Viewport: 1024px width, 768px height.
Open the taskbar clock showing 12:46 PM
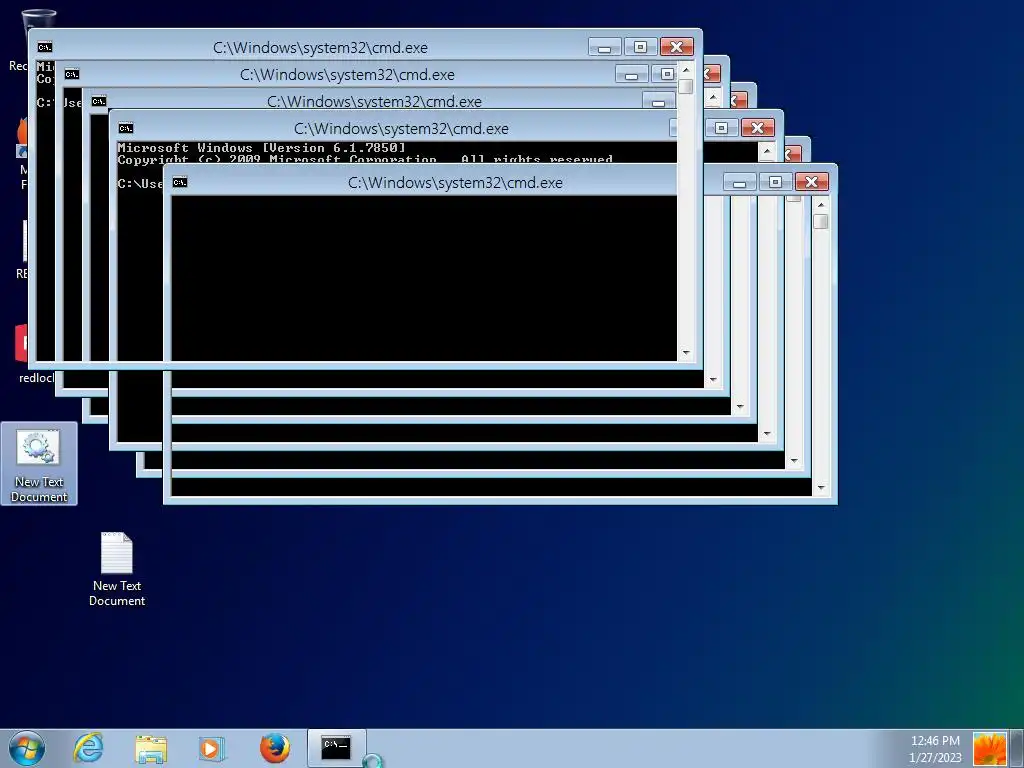[935, 741]
